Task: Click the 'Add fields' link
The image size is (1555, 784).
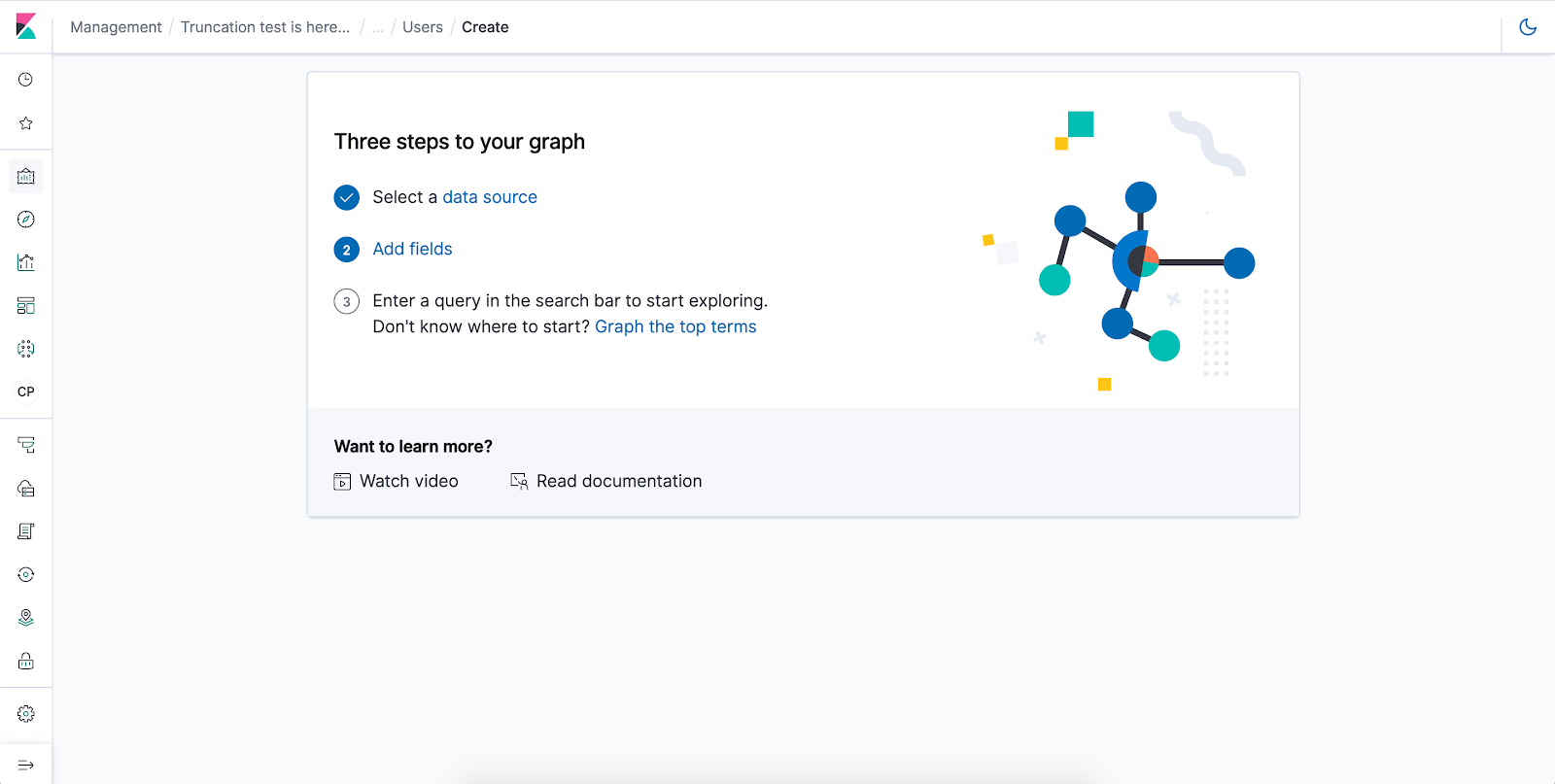Action: [412, 249]
